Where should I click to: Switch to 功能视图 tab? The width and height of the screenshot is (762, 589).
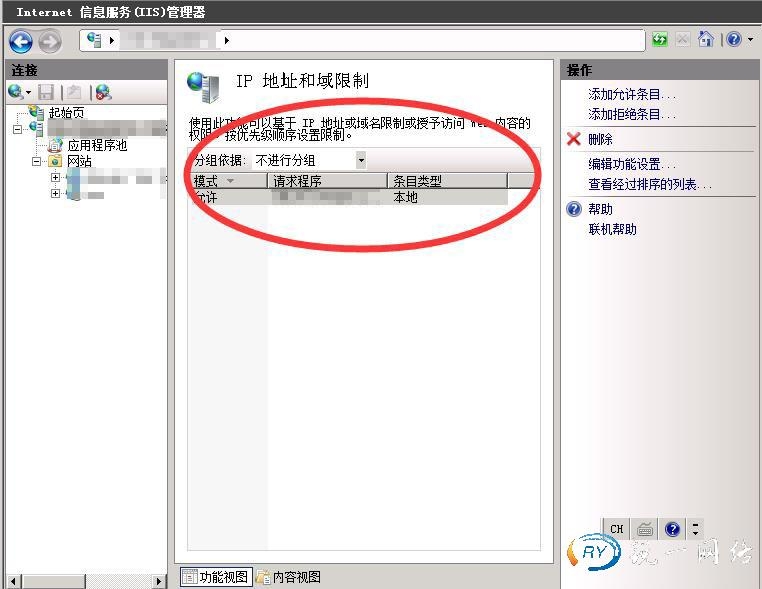pos(215,577)
